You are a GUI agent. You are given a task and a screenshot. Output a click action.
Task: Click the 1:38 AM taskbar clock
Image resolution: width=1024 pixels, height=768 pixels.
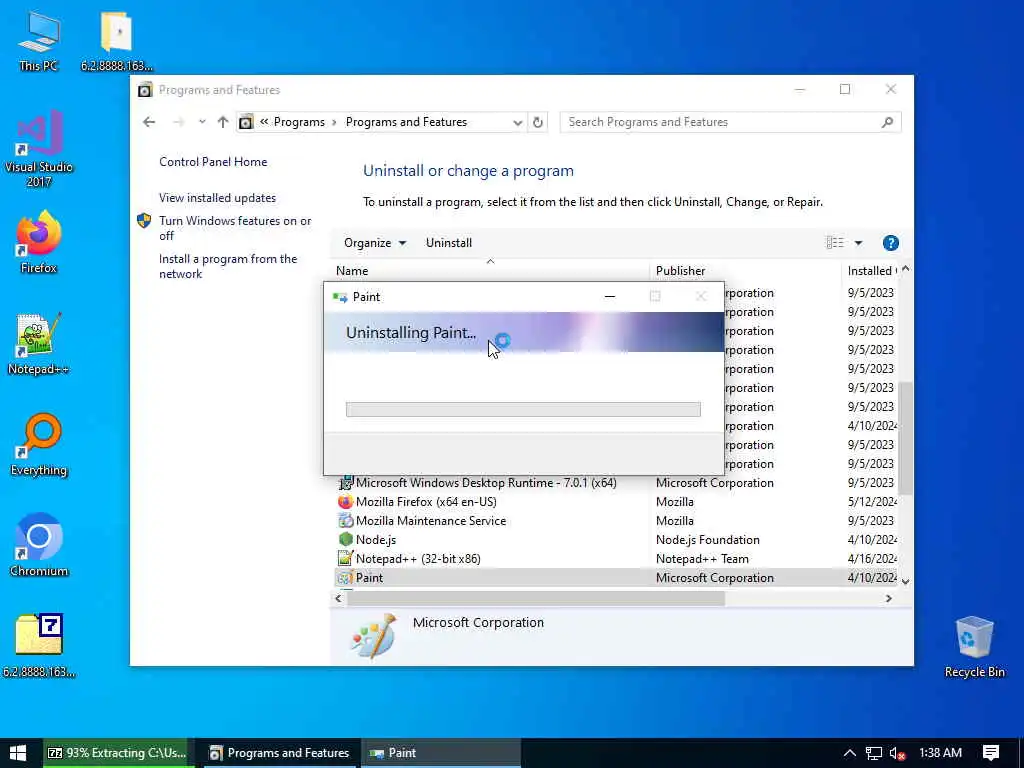pos(940,753)
